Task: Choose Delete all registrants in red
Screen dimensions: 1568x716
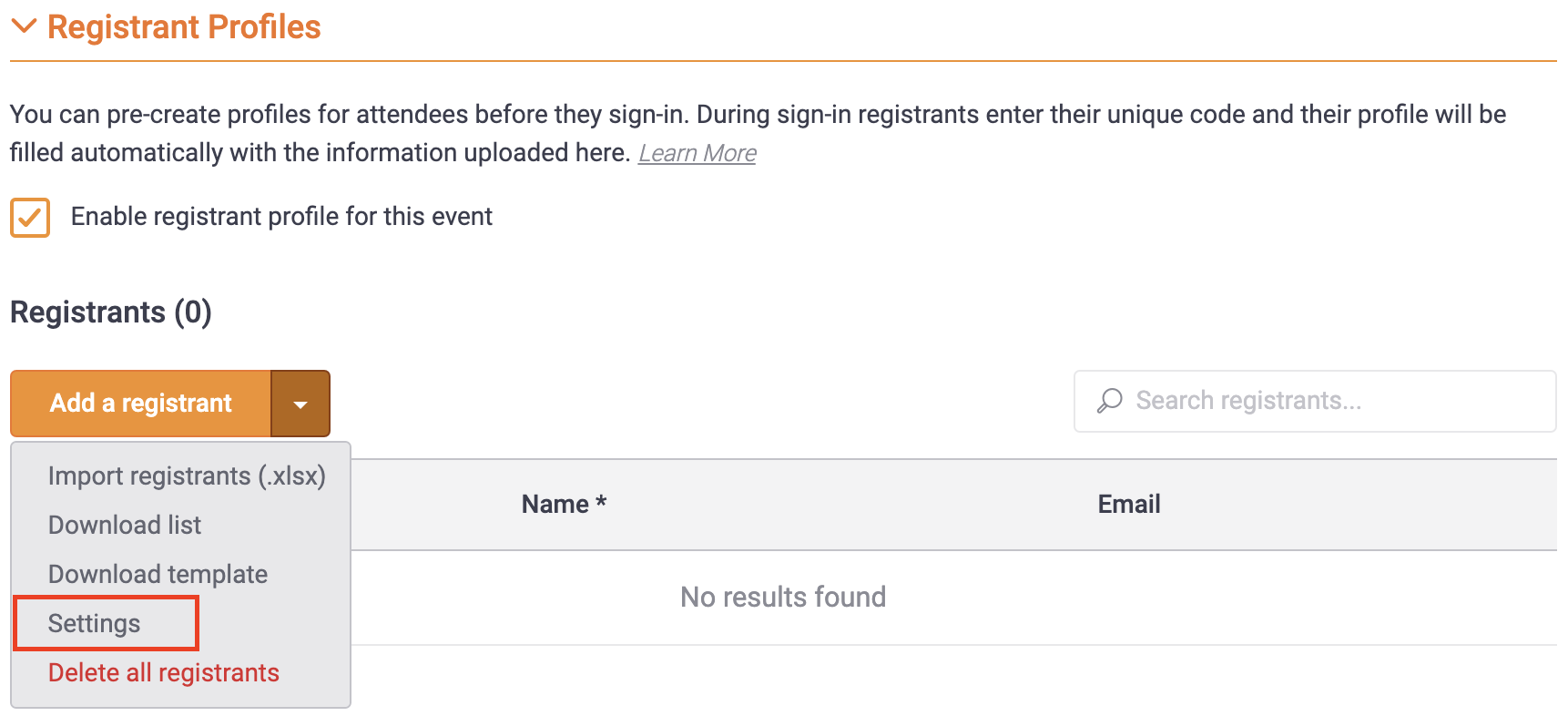Action: [164, 673]
